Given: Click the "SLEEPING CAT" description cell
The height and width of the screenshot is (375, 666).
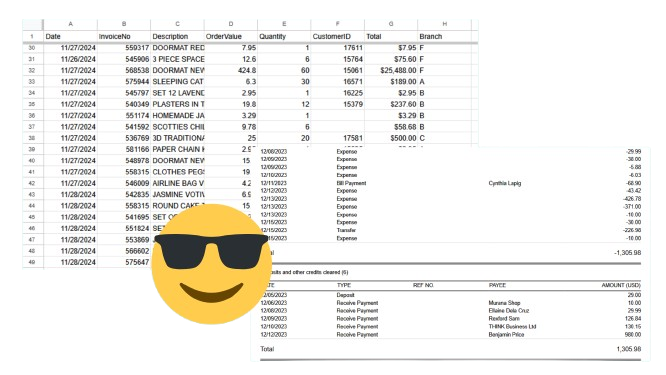Looking at the screenshot, I should click(178, 82).
